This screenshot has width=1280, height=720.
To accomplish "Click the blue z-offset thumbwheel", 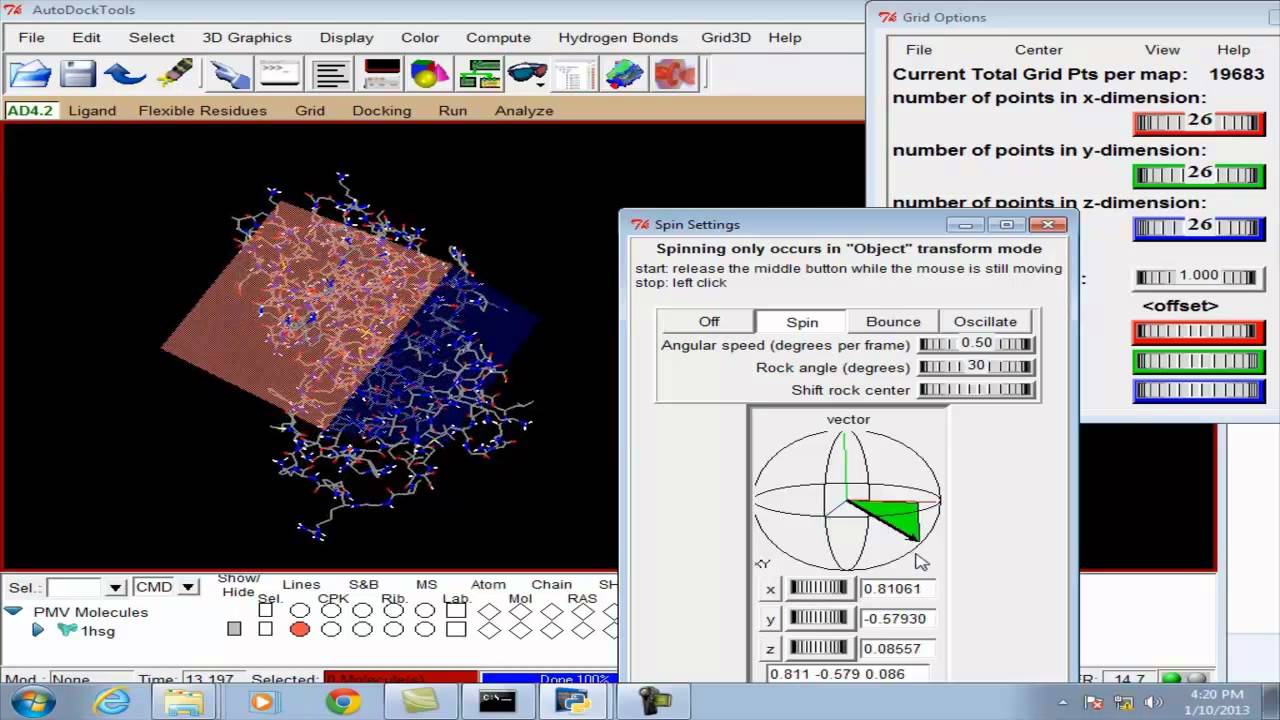I will pyautogui.click(x=1198, y=391).
